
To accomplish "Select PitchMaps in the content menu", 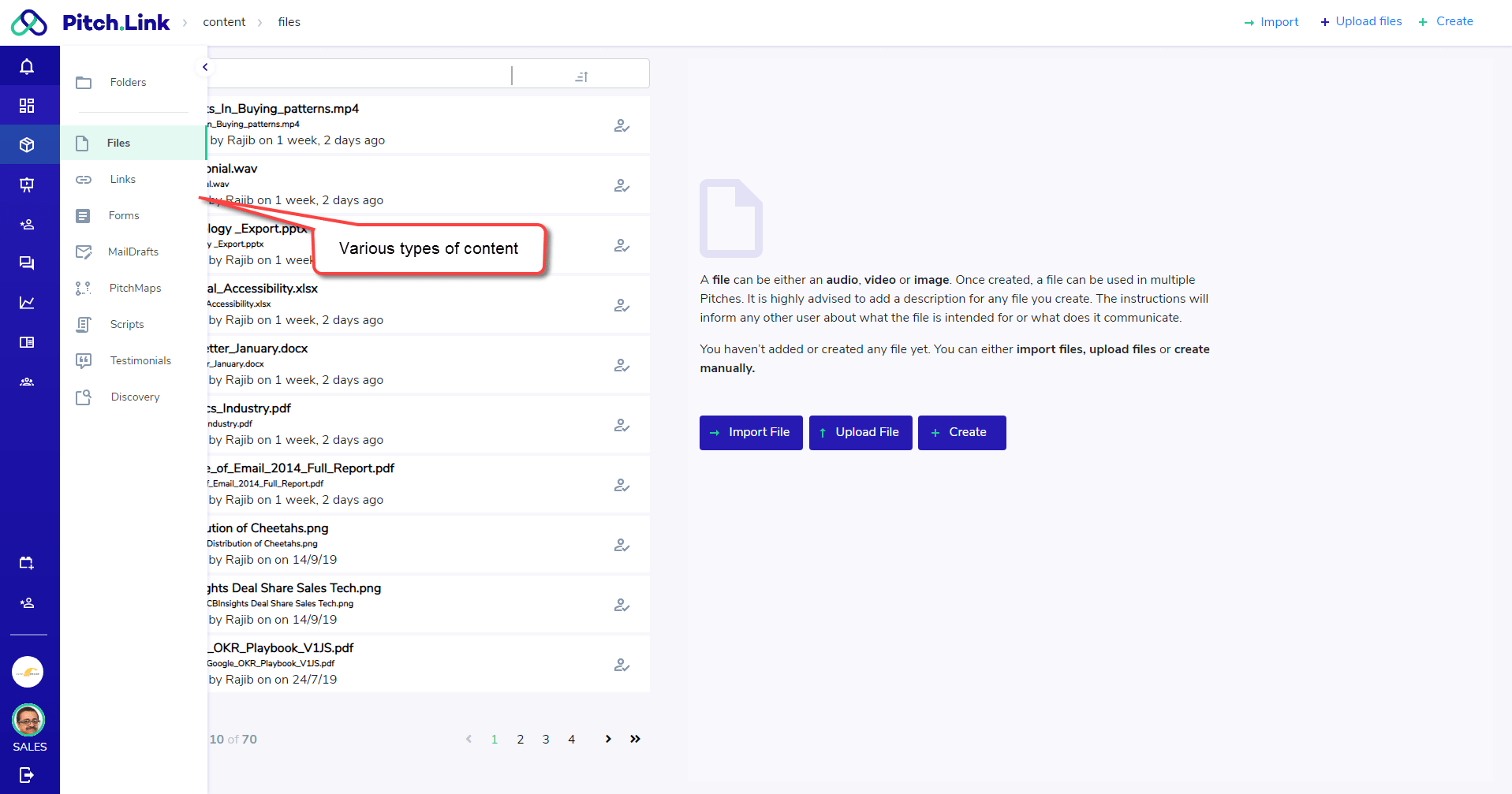I will (x=135, y=288).
